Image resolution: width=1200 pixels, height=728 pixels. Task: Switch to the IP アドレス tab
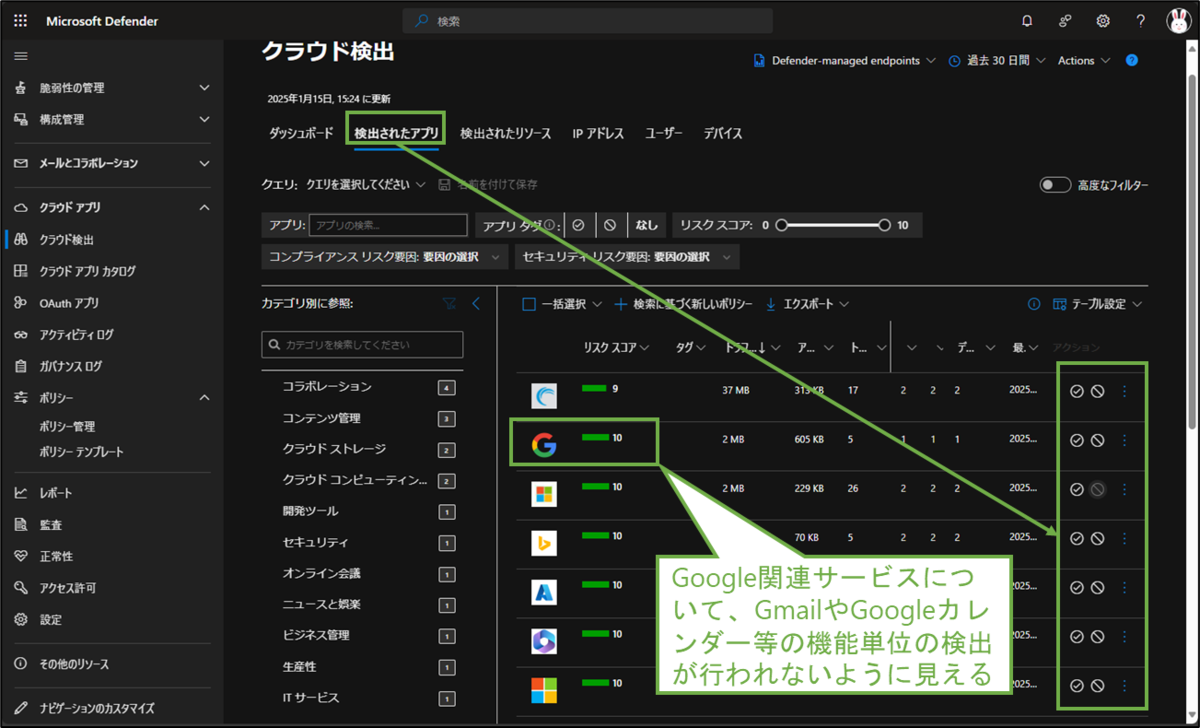click(x=598, y=132)
